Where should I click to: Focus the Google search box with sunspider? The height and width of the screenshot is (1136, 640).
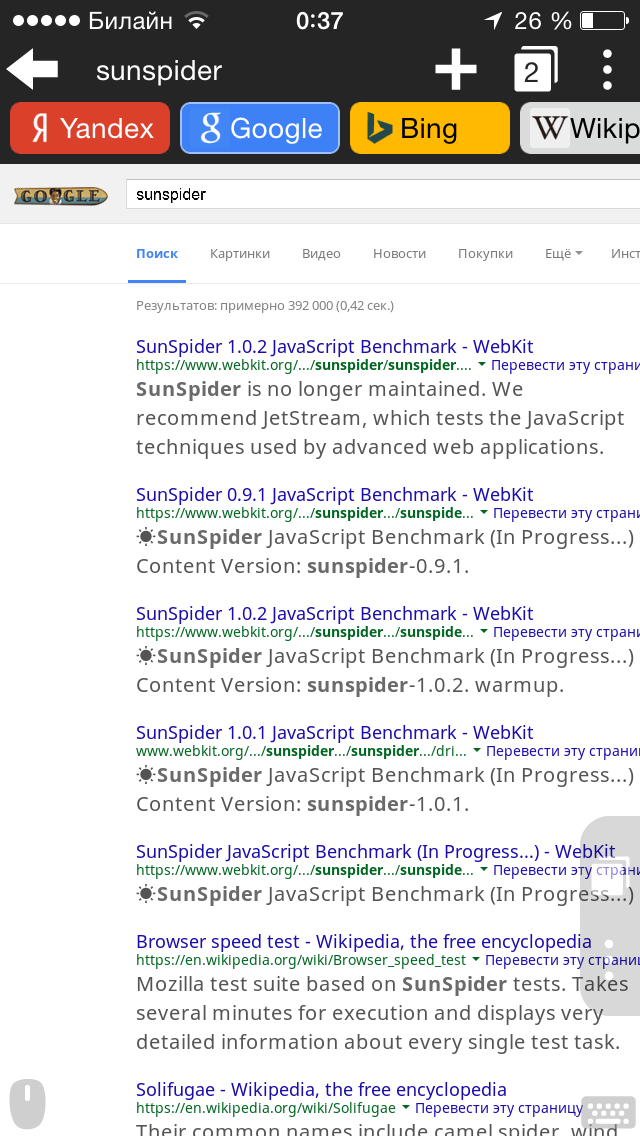pos(383,194)
